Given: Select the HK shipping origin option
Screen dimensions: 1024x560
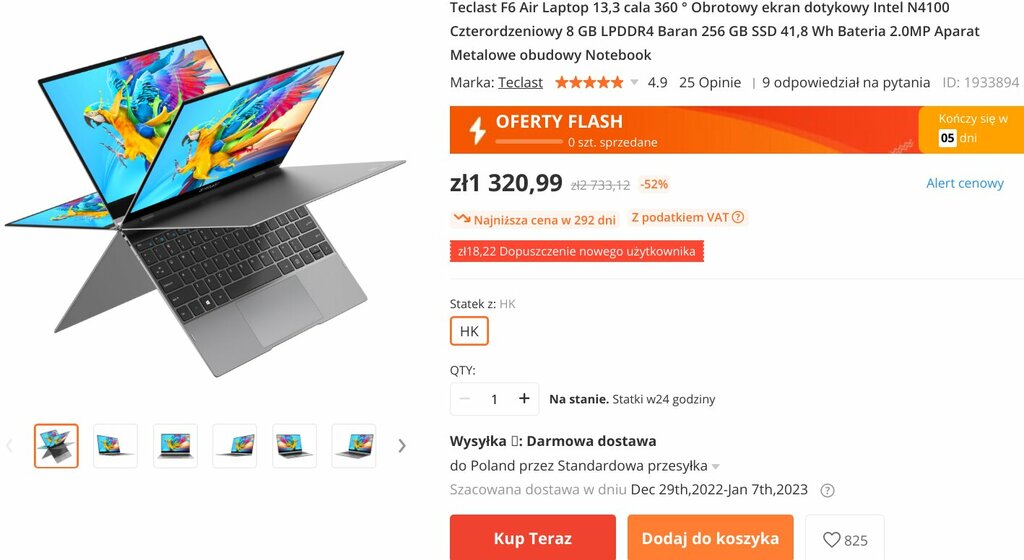Looking at the screenshot, I should [469, 331].
